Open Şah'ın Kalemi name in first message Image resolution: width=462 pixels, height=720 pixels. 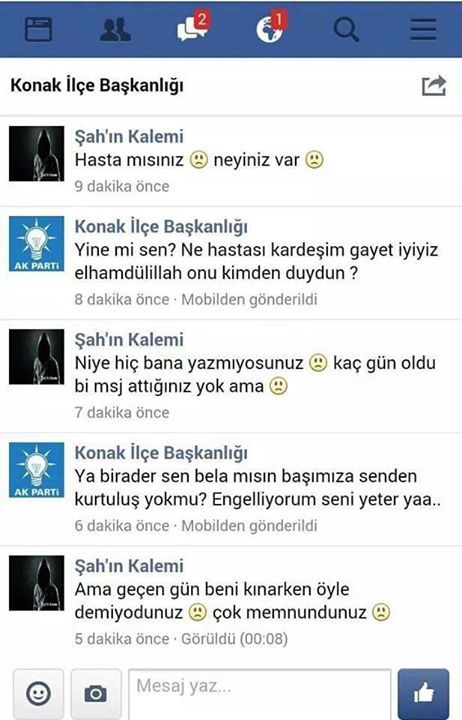[129, 136]
